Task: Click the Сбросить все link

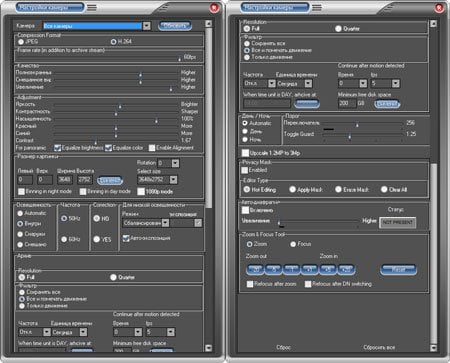Action: (x=379, y=347)
